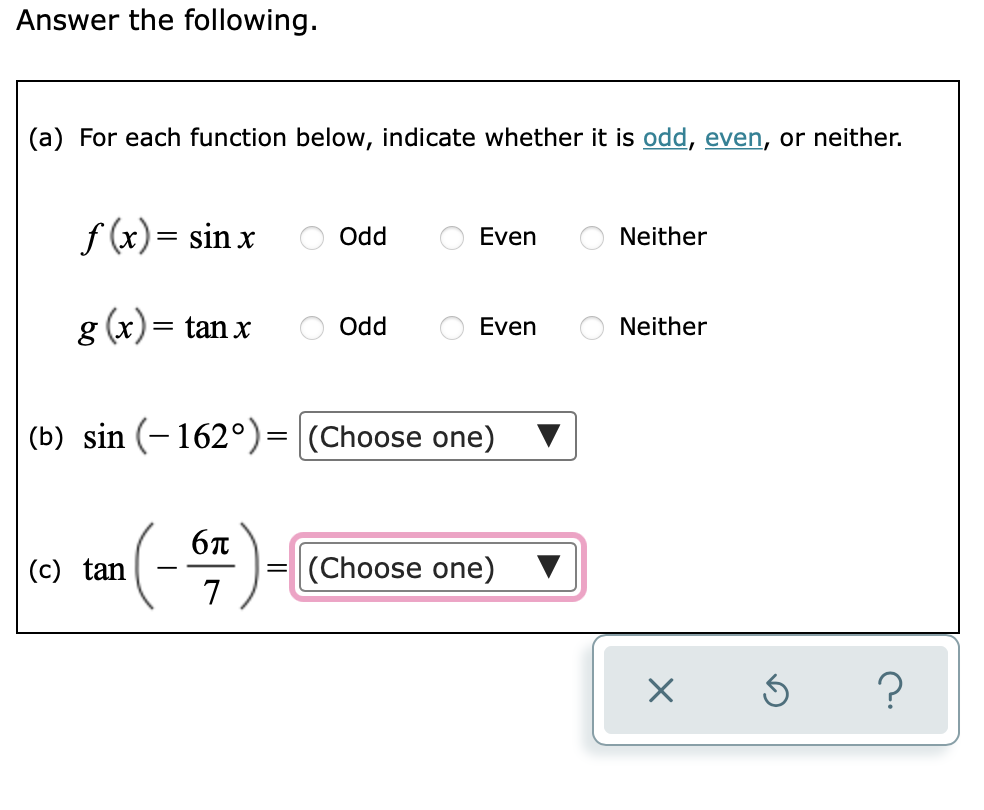Viewport: 984px width, 810px height.
Task: Open the sin(−162°) Choose one dropdown
Action: coord(437,437)
